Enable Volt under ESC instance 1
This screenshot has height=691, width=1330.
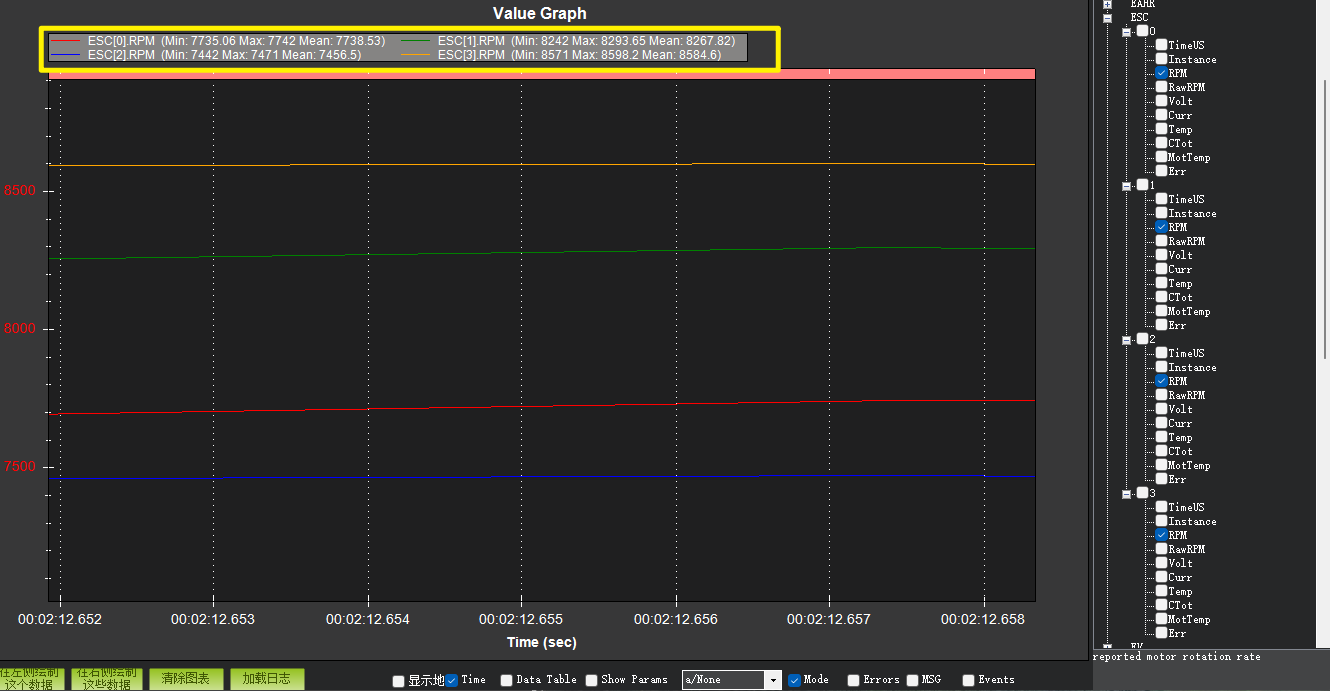tap(1161, 255)
